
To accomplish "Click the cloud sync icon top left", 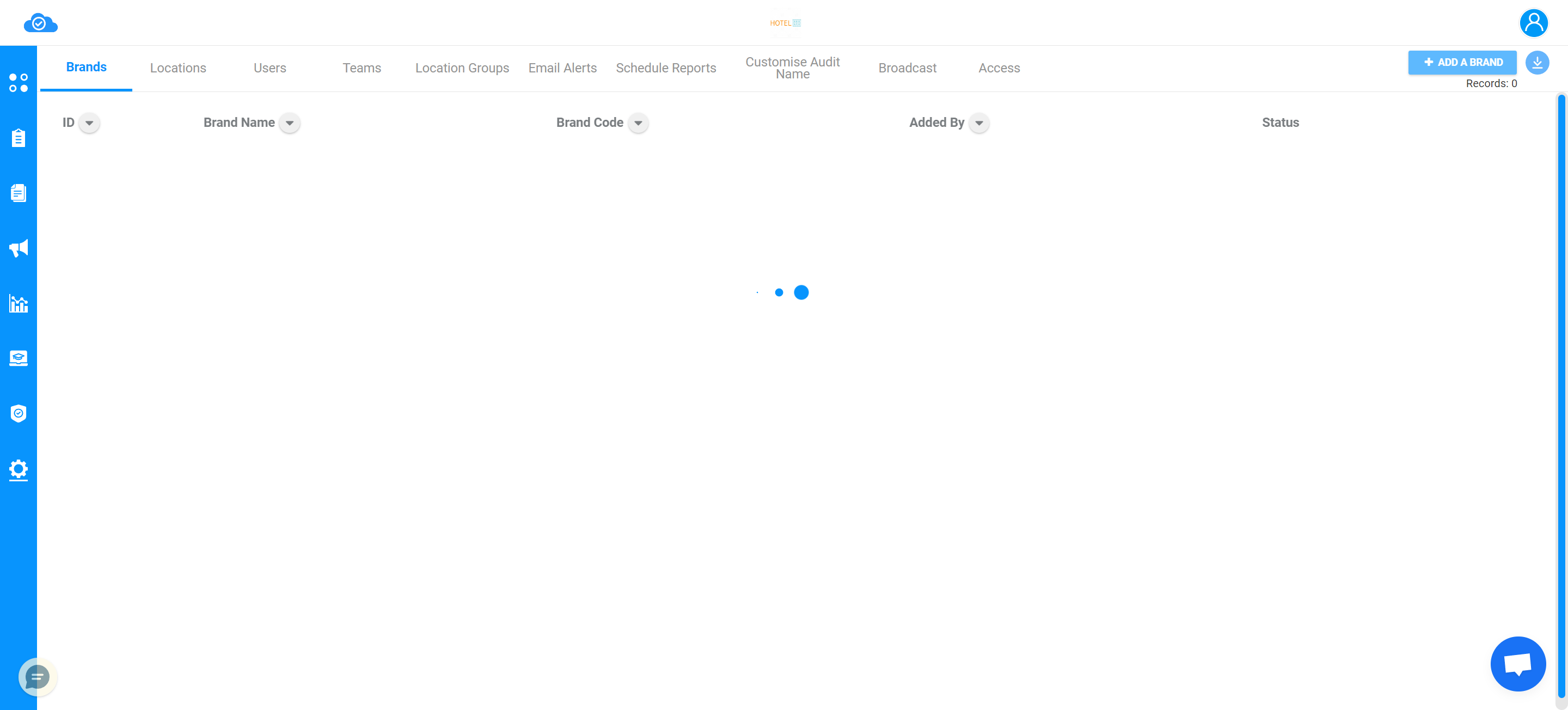I will pos(40,22).
